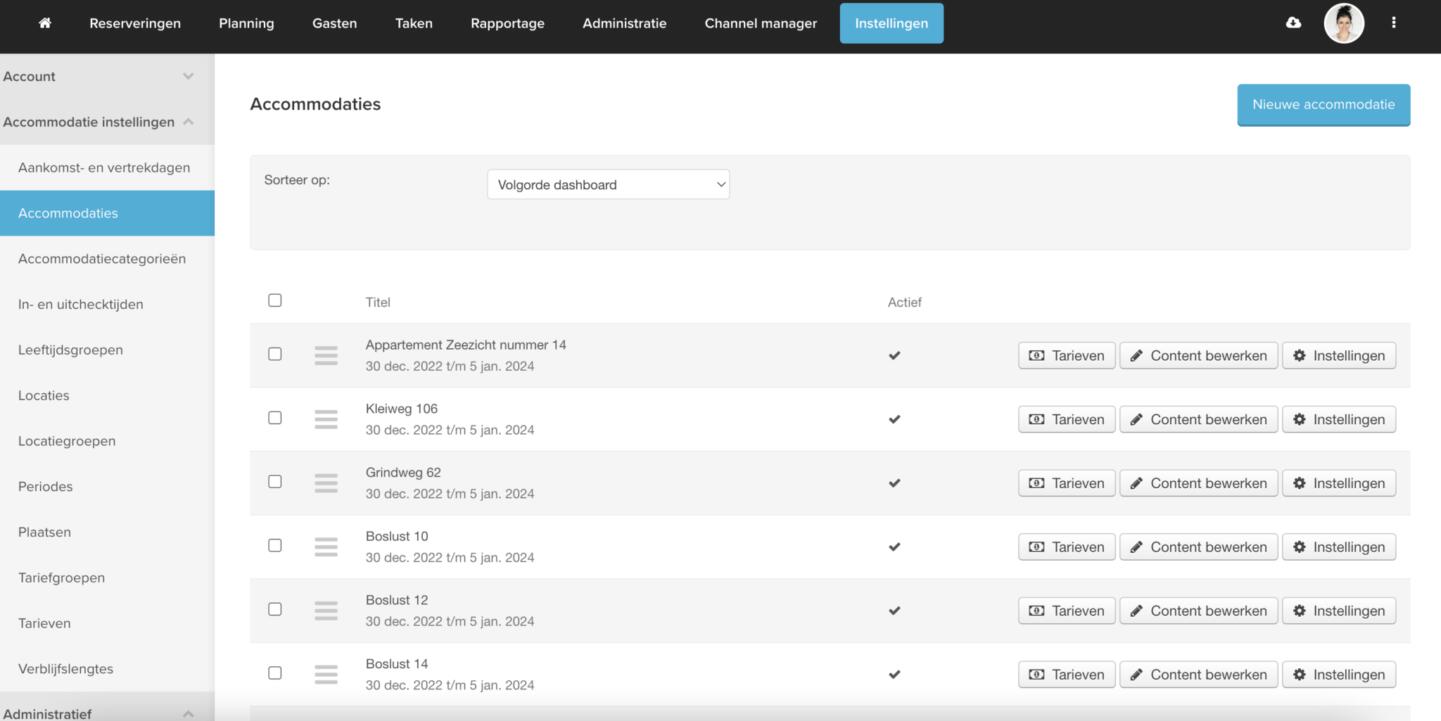Viewport: 1441px width, 721px height.
Task: Toggle the select-all checkbox in the table header
Action: coord(275,300)
